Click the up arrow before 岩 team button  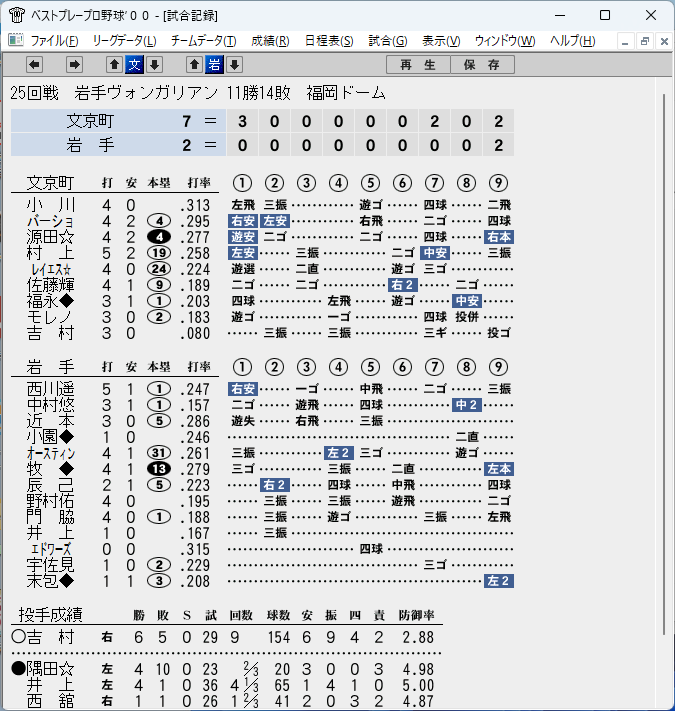(x=194, y=65)
